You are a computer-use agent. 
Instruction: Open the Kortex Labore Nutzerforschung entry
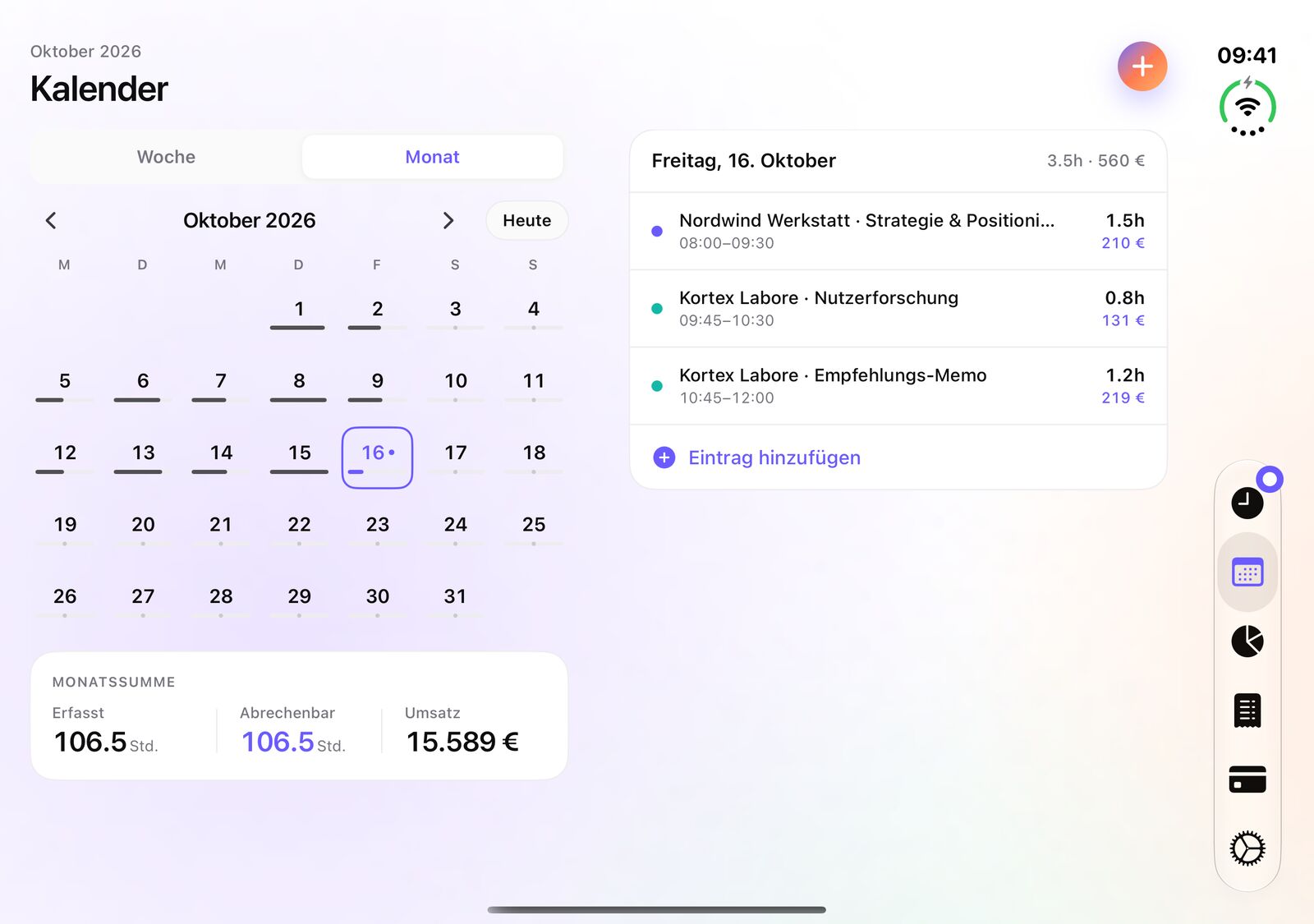coord(898,308)
